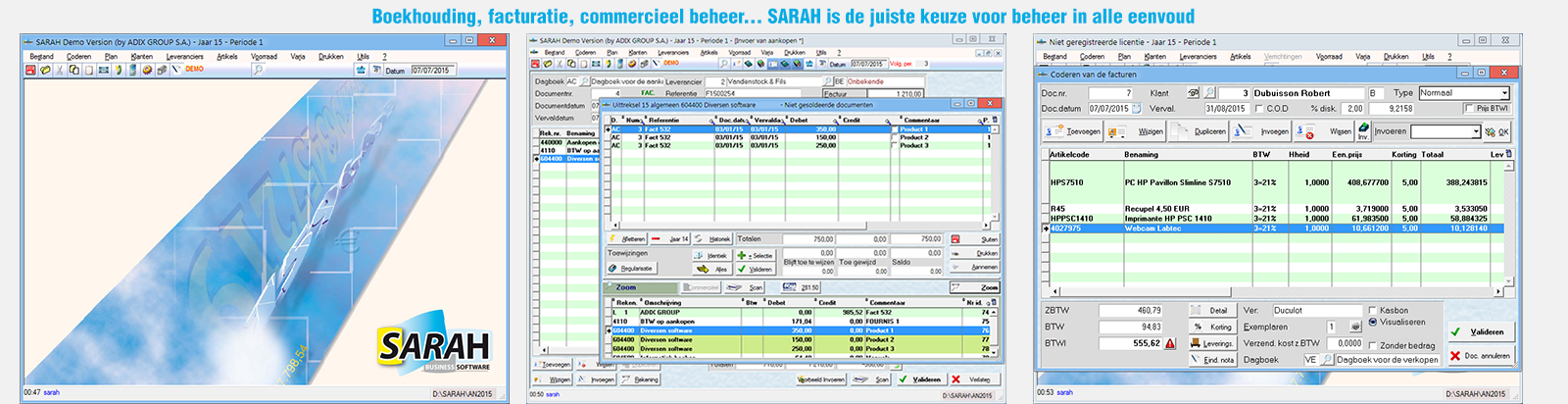Click the Inv. icon button before Invoeren label
This screenshot has height=404, width=1568.
pos(1363,131)
